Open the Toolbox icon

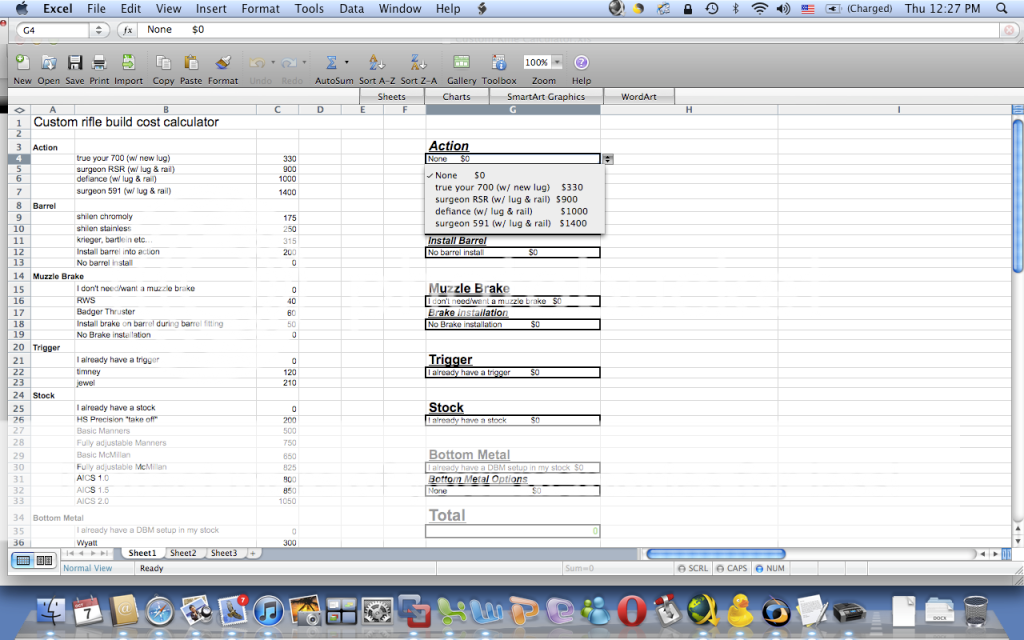[x=499, y=63]
